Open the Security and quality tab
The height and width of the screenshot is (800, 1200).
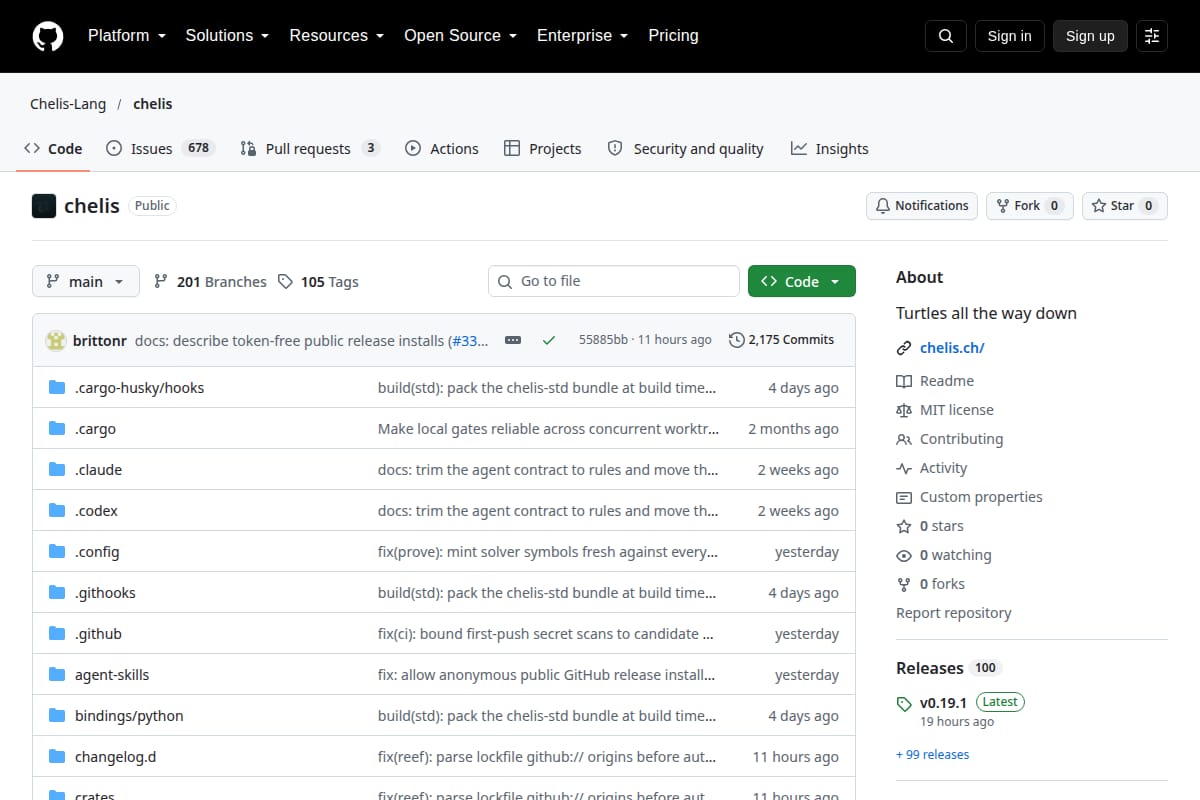click(x=686, y=149)
